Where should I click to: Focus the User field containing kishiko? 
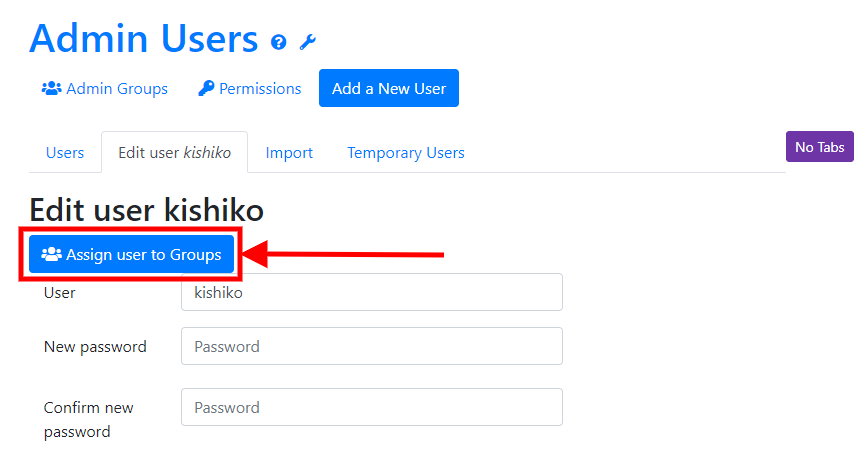pos(372,292)
